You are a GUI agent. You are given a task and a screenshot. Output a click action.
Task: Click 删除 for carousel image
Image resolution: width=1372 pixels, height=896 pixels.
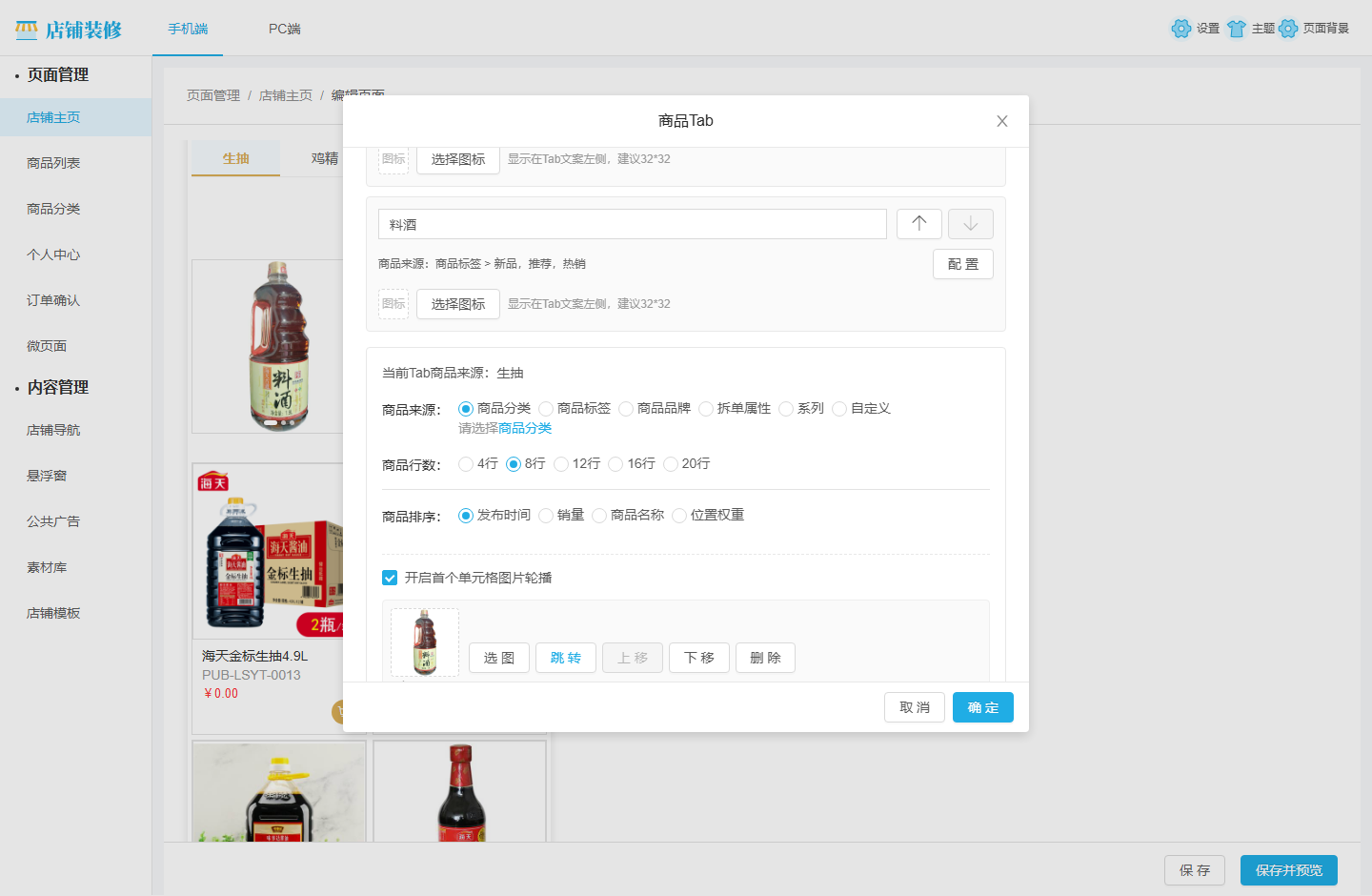pos(766,658)
